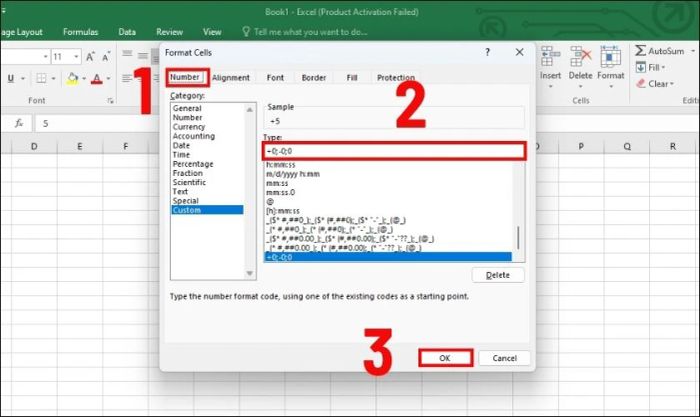Click the Fill Color paint bucket icon
The image size is (700, 417).
[x=72, y=79]
